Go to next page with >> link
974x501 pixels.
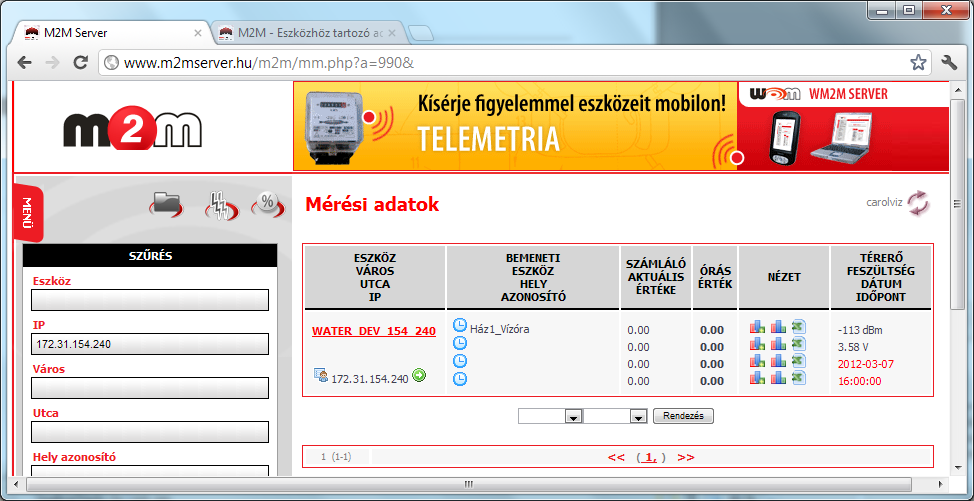(686, 458)
